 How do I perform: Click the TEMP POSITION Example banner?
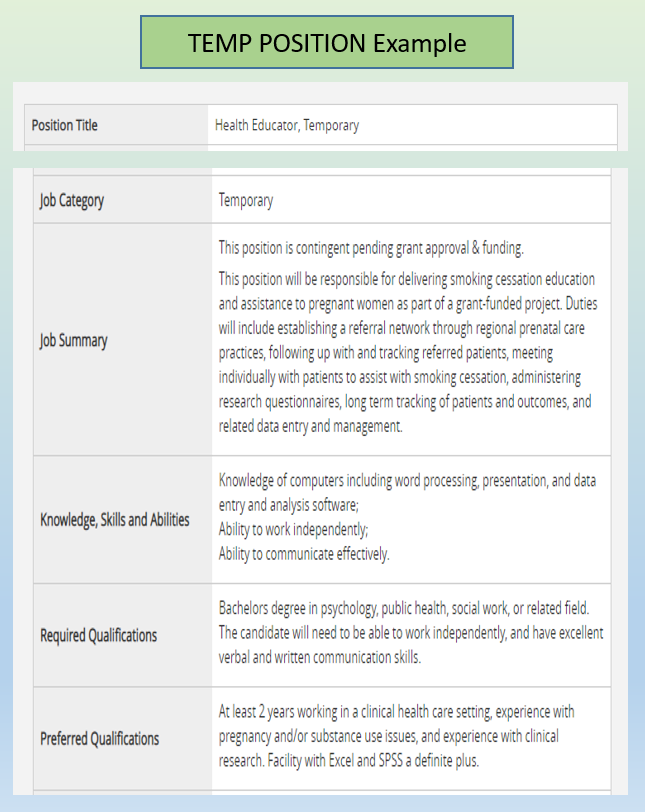pos(326,43)
